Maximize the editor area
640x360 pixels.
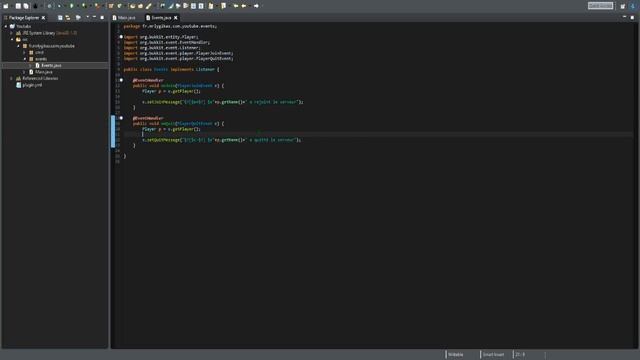(632, 17)
